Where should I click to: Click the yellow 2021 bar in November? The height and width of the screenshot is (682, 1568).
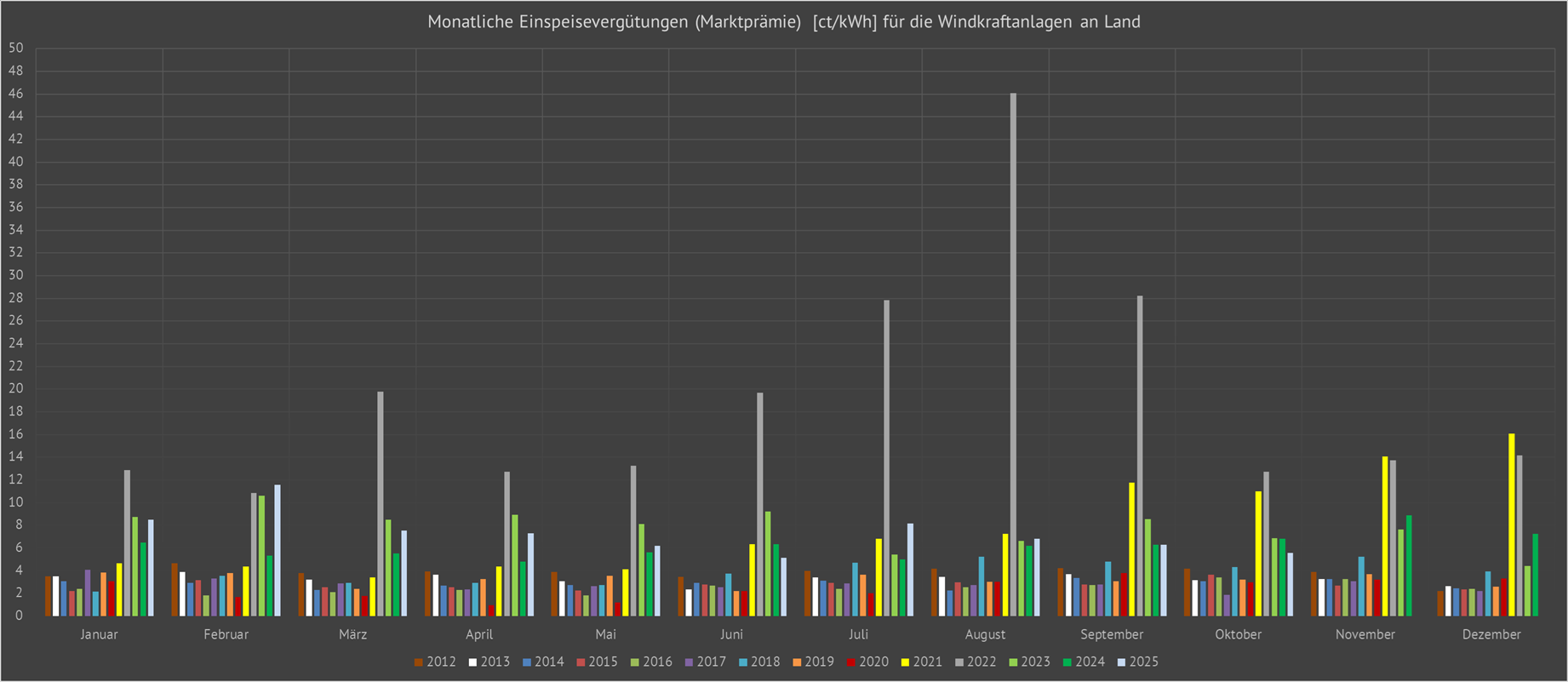1385,536
